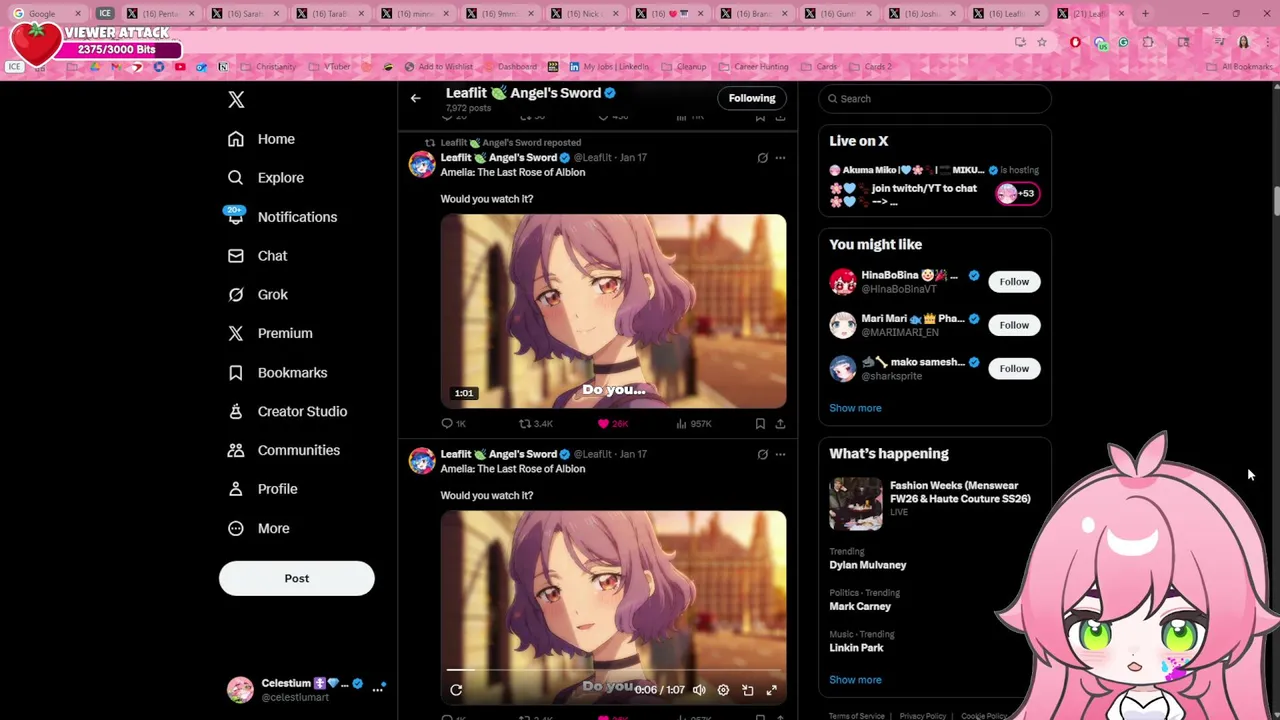Open Akuma Miko live broadcast
The height and width of the screenshot is (720, 1280).
click(x=935, y=186)
